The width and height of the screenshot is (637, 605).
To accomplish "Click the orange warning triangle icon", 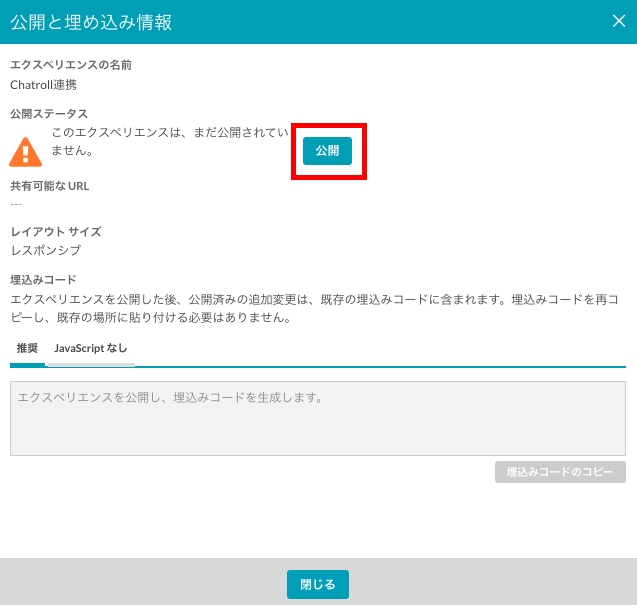I will coord(25,151).
